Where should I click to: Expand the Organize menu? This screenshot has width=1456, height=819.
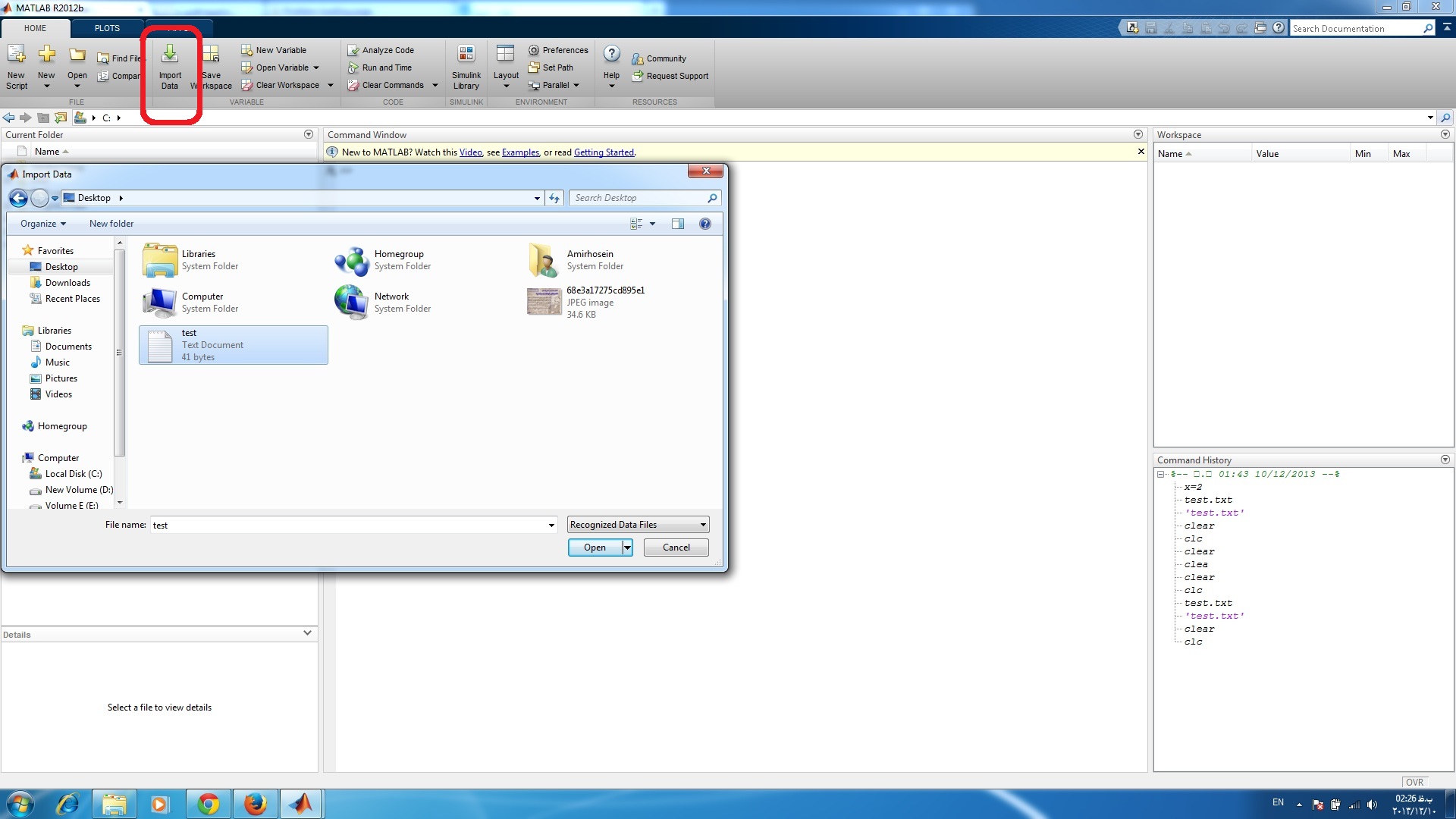(x=43, y=224)
